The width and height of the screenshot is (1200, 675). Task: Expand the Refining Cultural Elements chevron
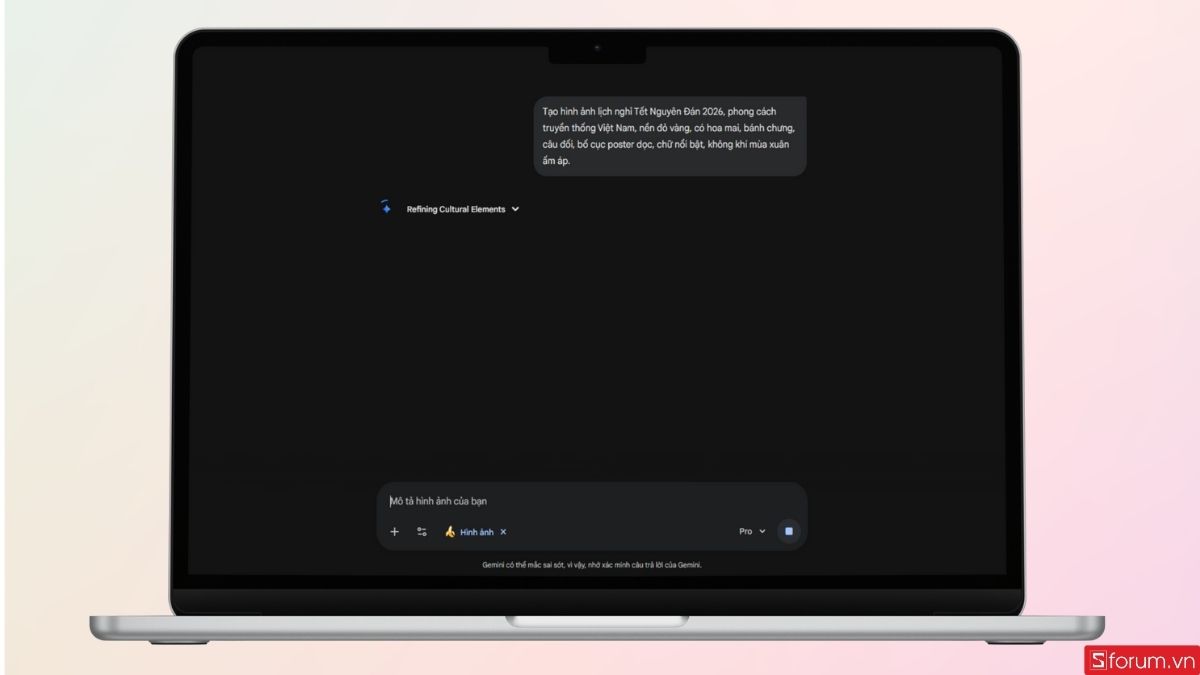515,209
